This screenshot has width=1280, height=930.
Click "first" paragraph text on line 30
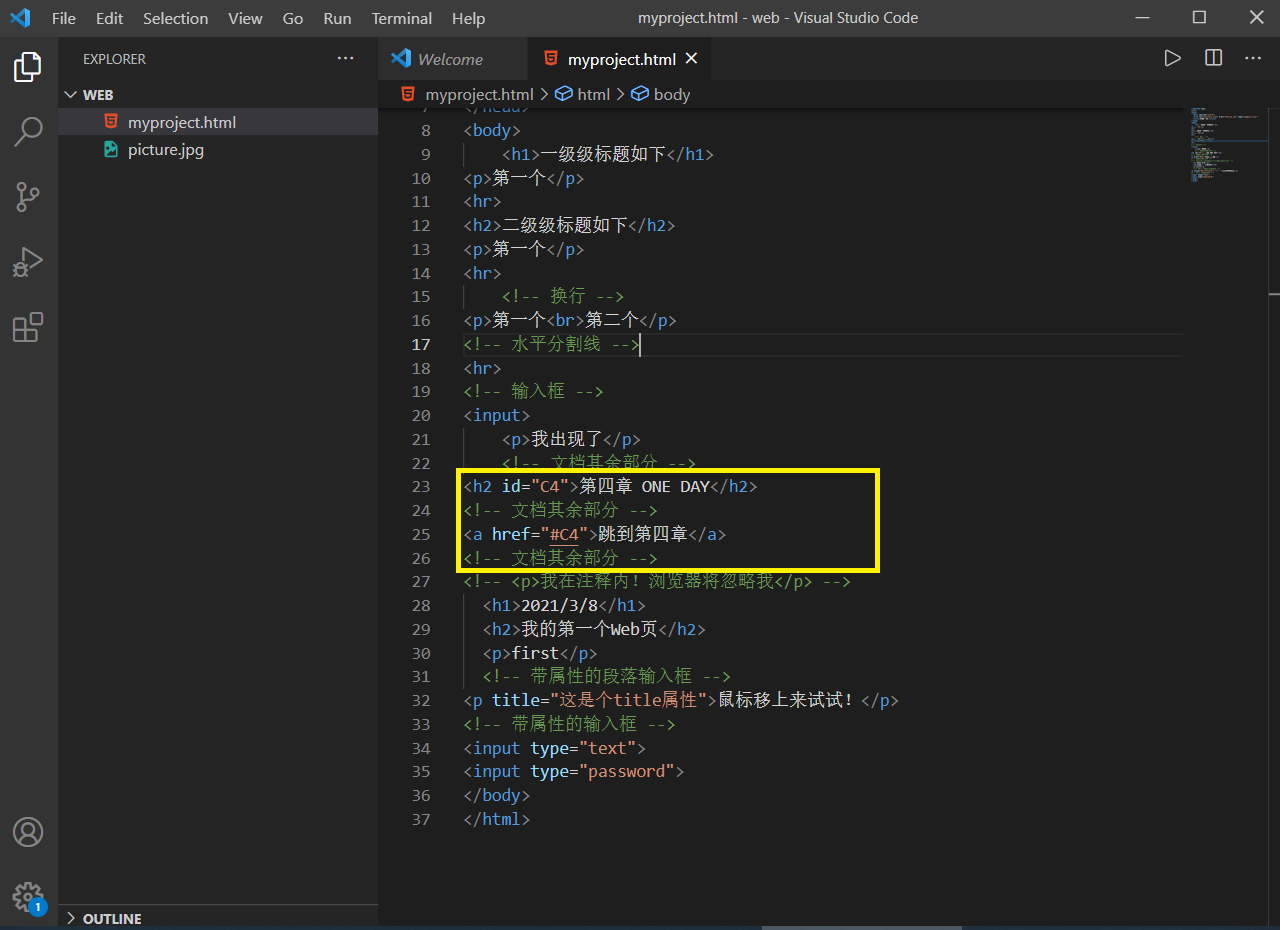[535, 653]
